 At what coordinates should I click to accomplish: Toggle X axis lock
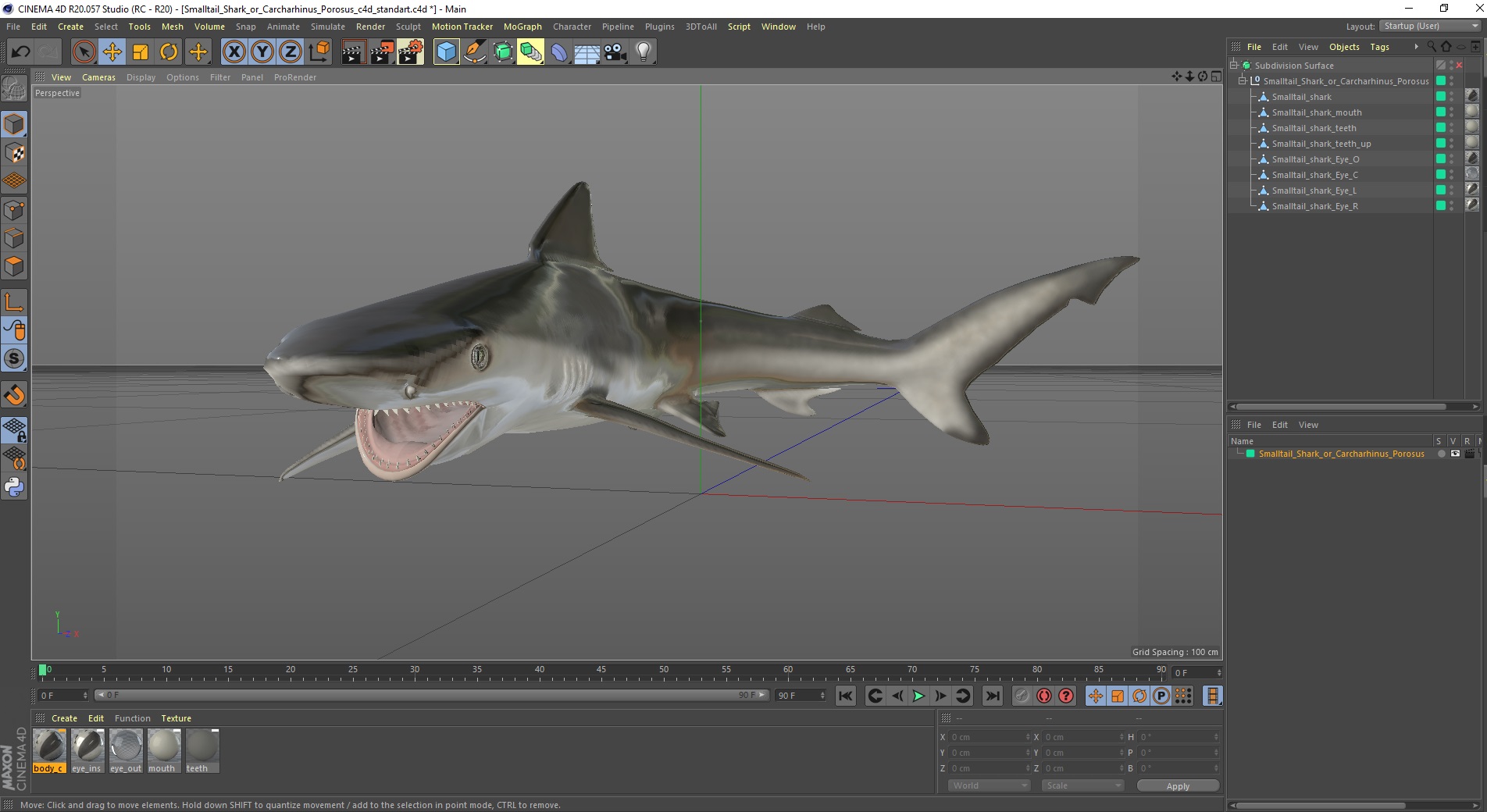tap(234, 52)
